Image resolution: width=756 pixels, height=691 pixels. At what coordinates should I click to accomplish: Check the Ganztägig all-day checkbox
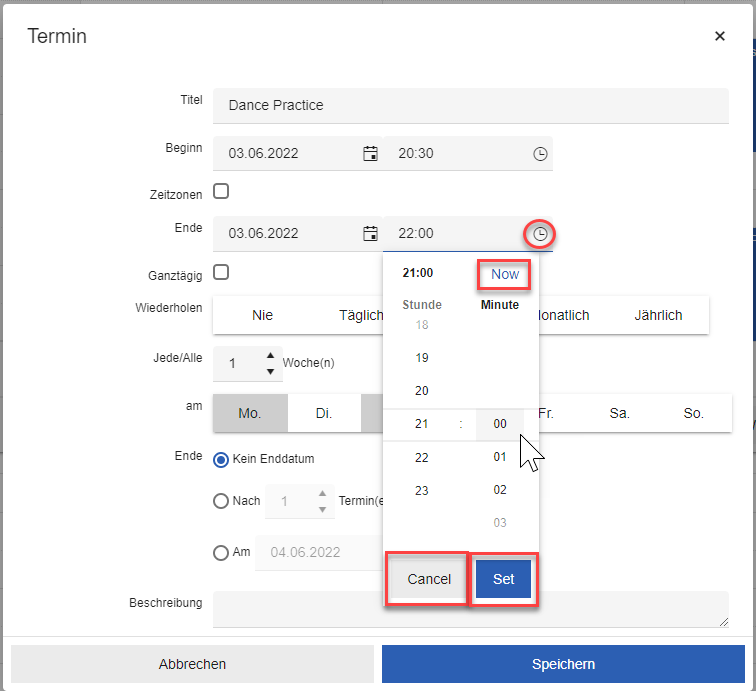[x=221, y=272]
